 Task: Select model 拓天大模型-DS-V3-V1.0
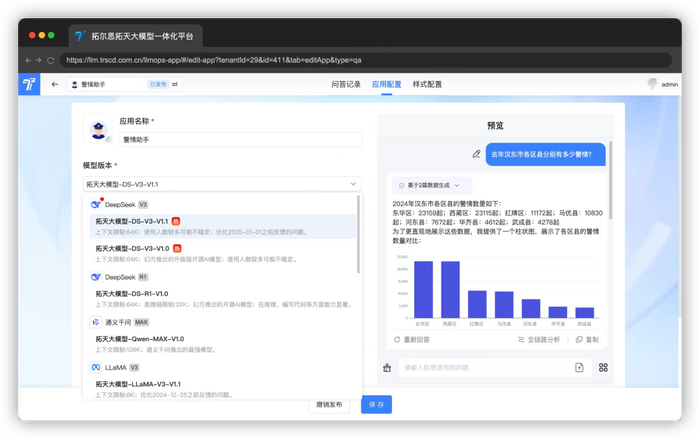click(x=223, y=253)
